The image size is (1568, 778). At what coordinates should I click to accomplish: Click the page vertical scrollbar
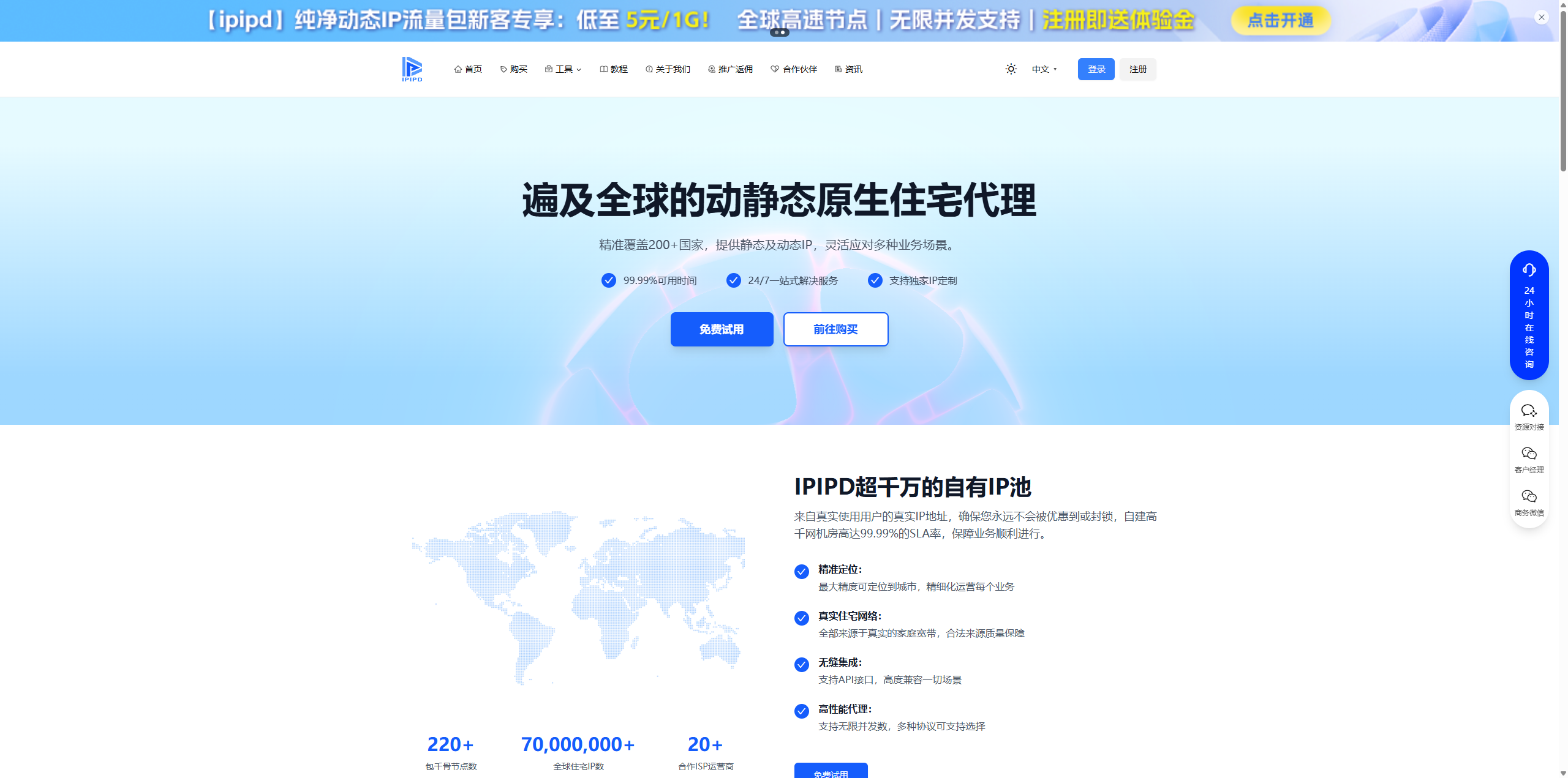1562,92
